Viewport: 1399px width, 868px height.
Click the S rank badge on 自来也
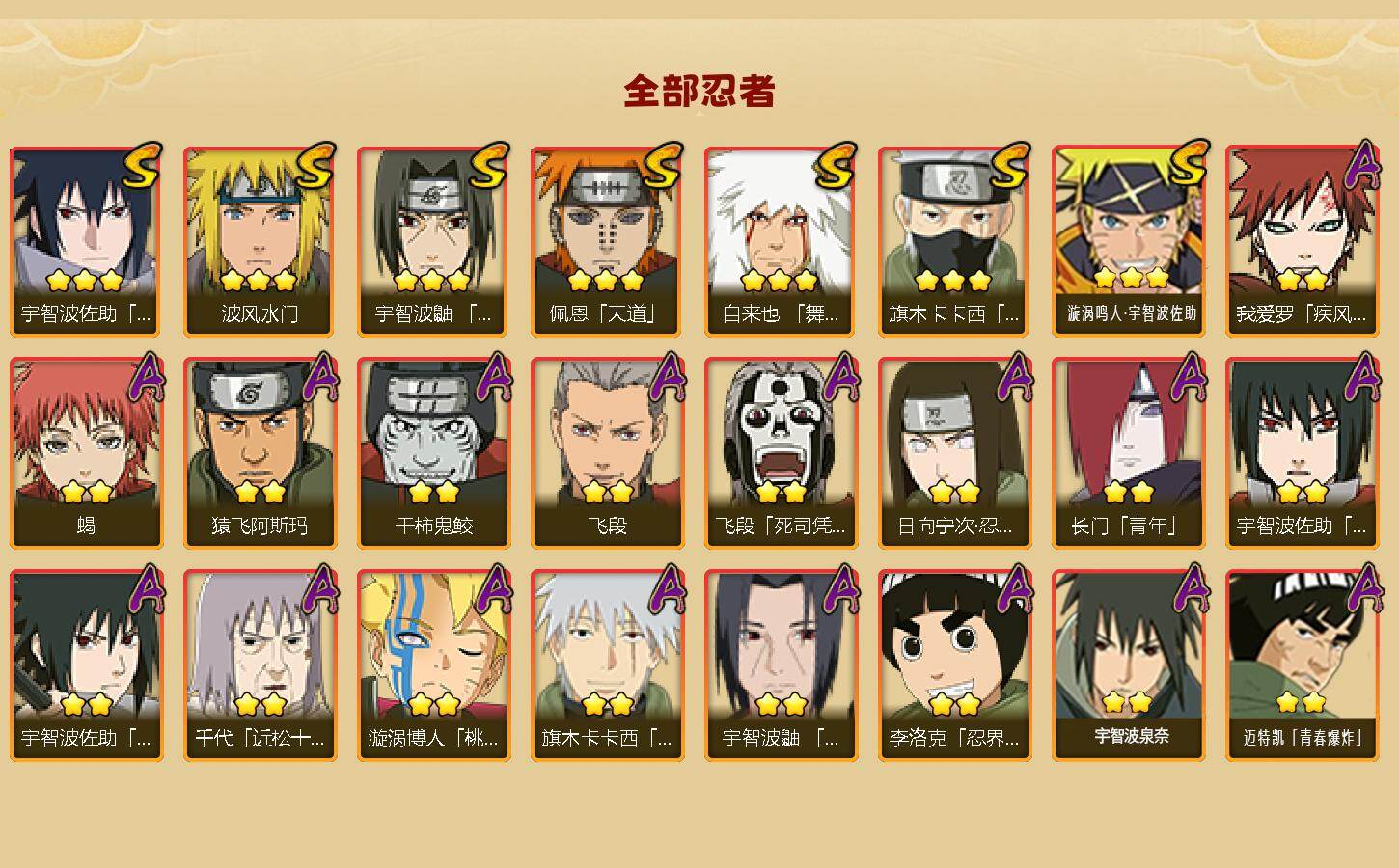[835, 166]
